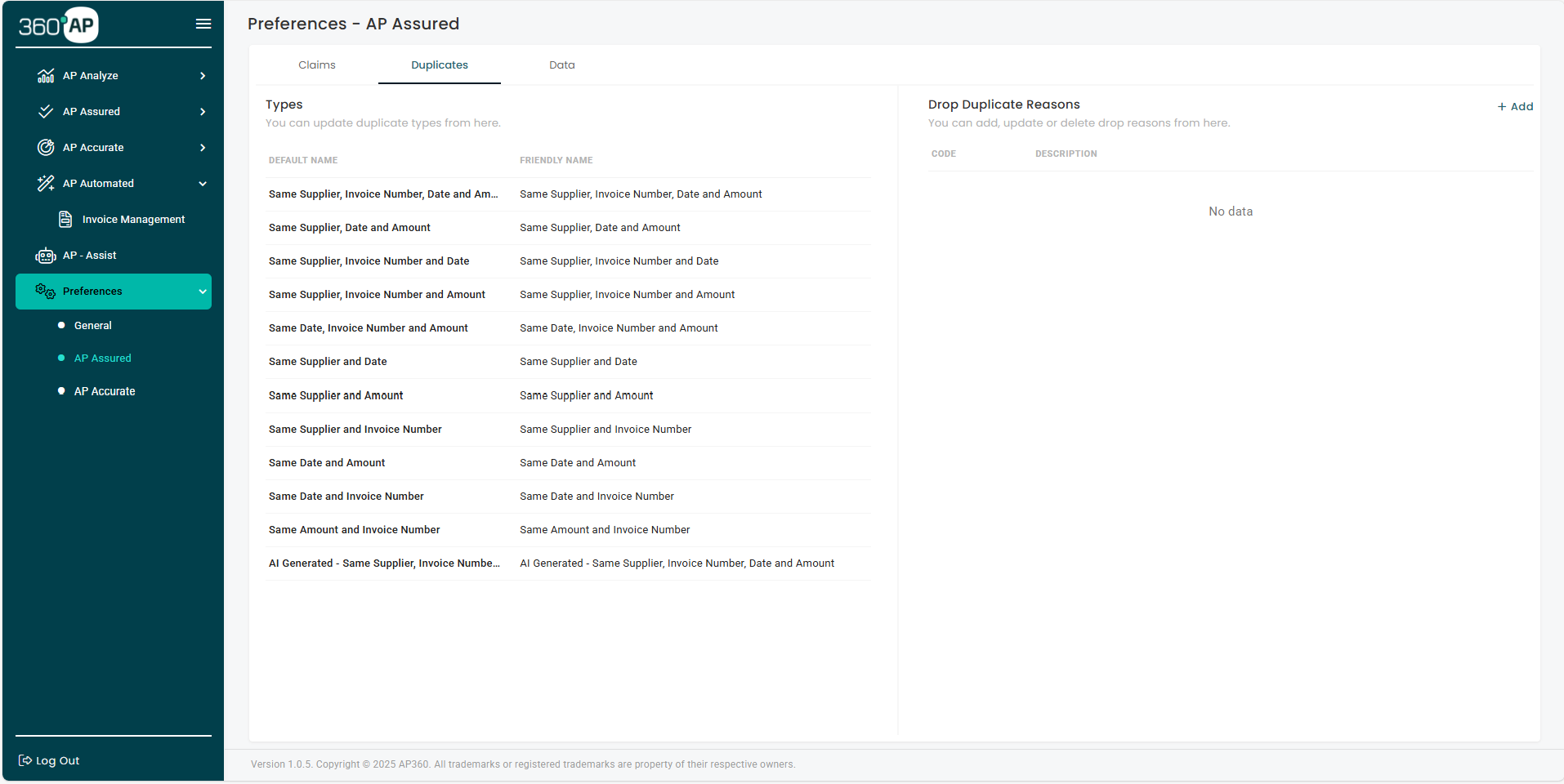Click the Add button for Drop Duplicate Reasons
This screenshot has width=1564, height=784.
click(x=1514, y=106)
